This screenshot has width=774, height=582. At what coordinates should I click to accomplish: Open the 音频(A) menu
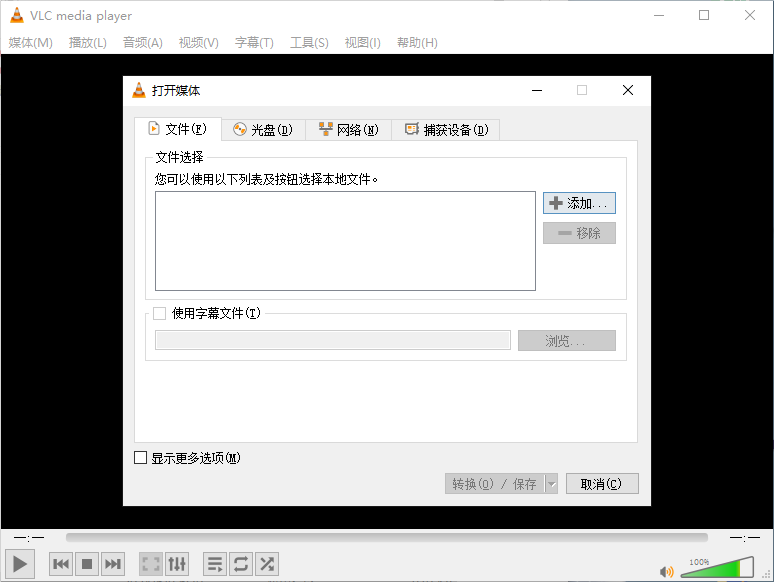pyautogui.click(x=143, y=43)
